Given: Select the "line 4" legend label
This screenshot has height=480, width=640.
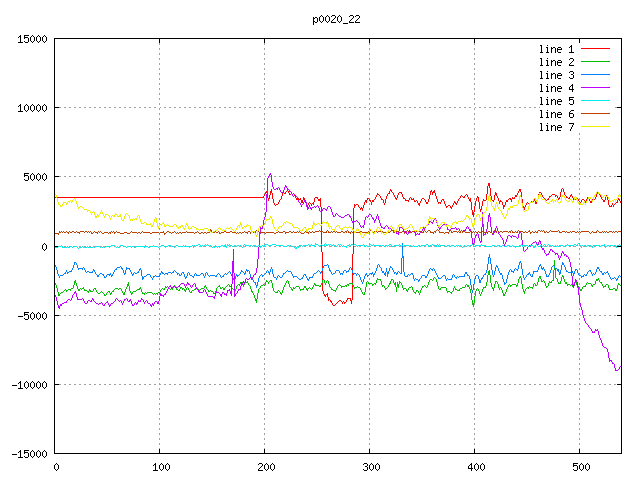Looking at the screenshot, I should point(557,88).
